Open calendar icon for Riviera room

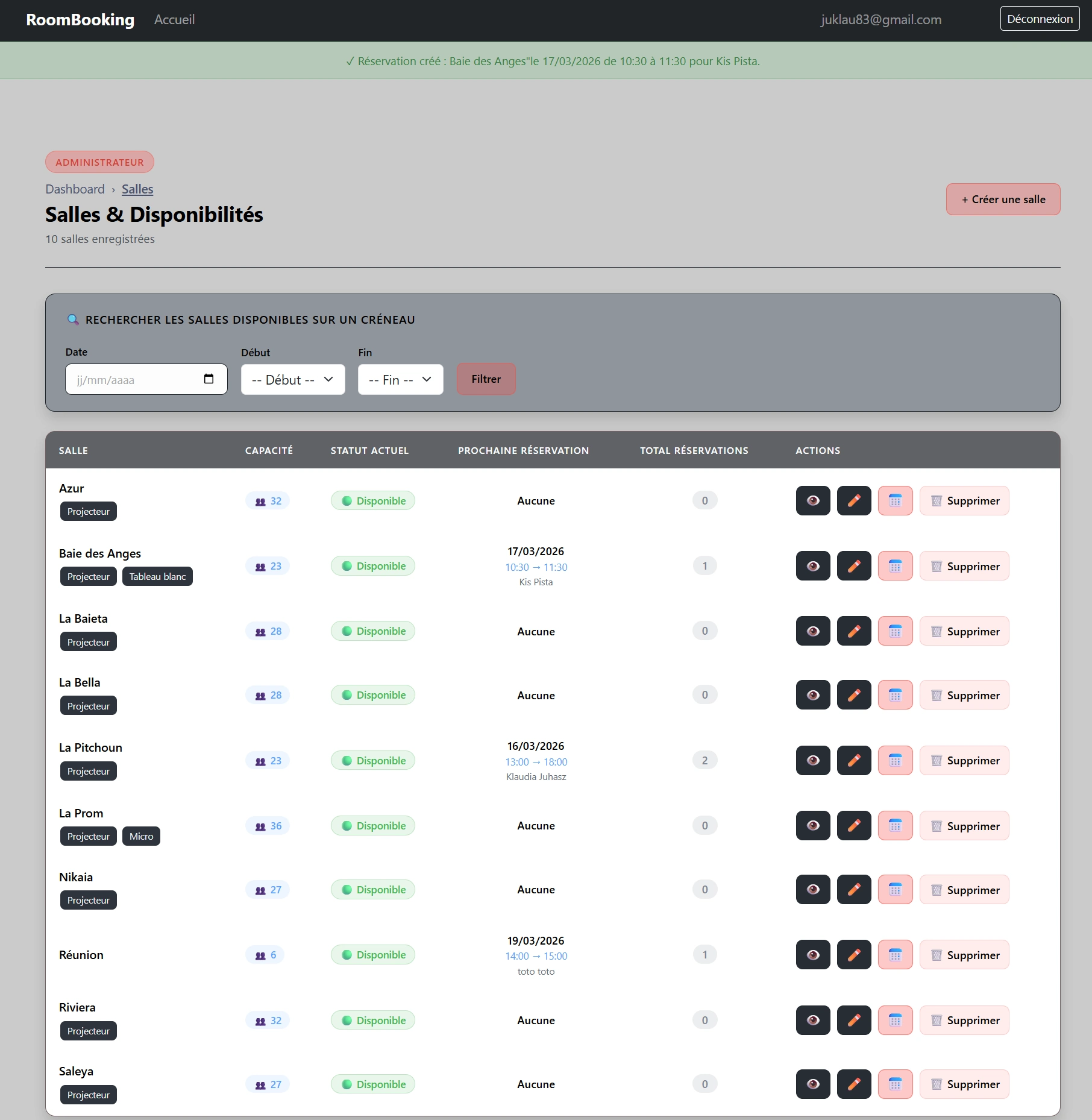click(x=895, y=1021)
